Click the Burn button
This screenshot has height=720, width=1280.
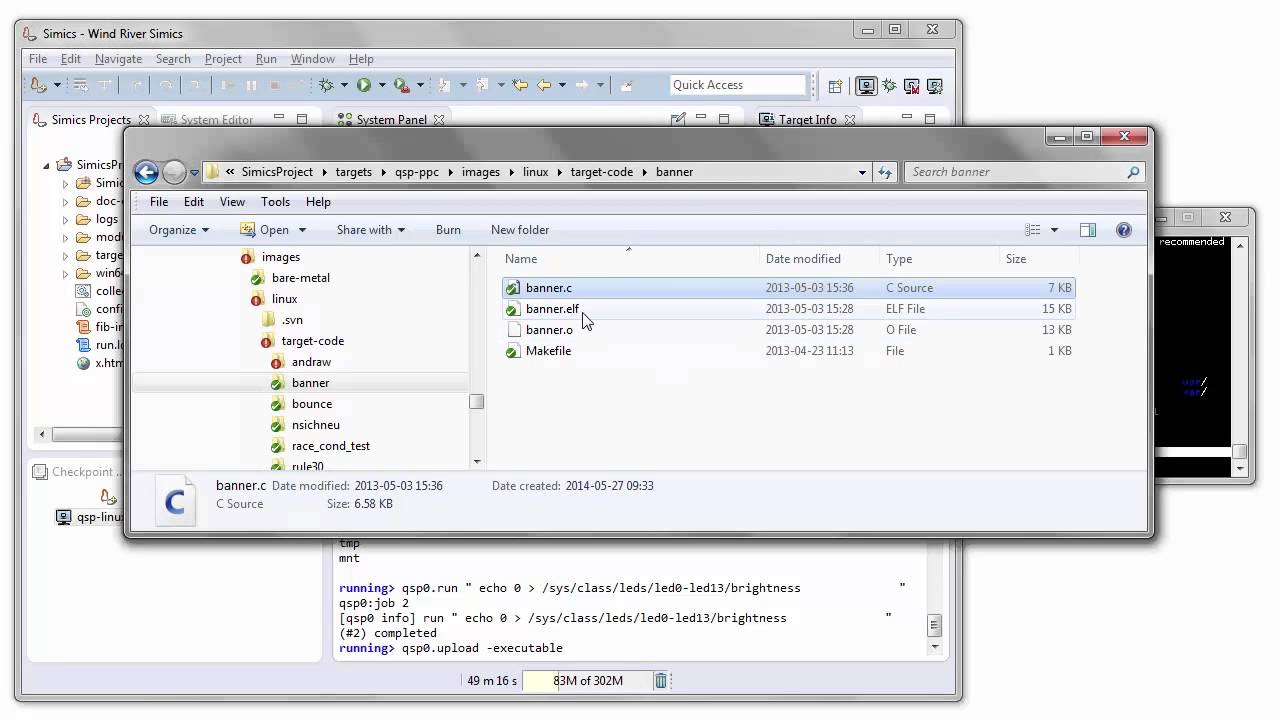coord(448,230)
